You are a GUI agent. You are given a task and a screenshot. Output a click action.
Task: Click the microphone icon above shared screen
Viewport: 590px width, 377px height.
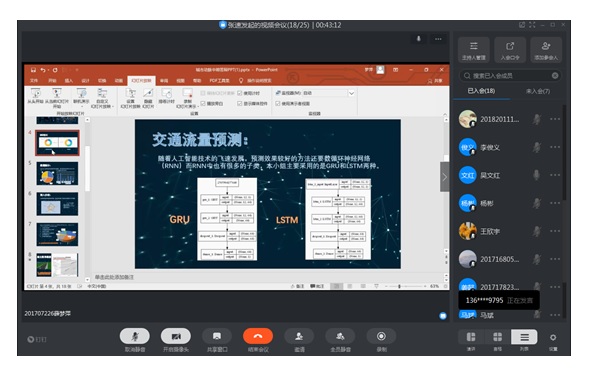click(x=418, y=39)
